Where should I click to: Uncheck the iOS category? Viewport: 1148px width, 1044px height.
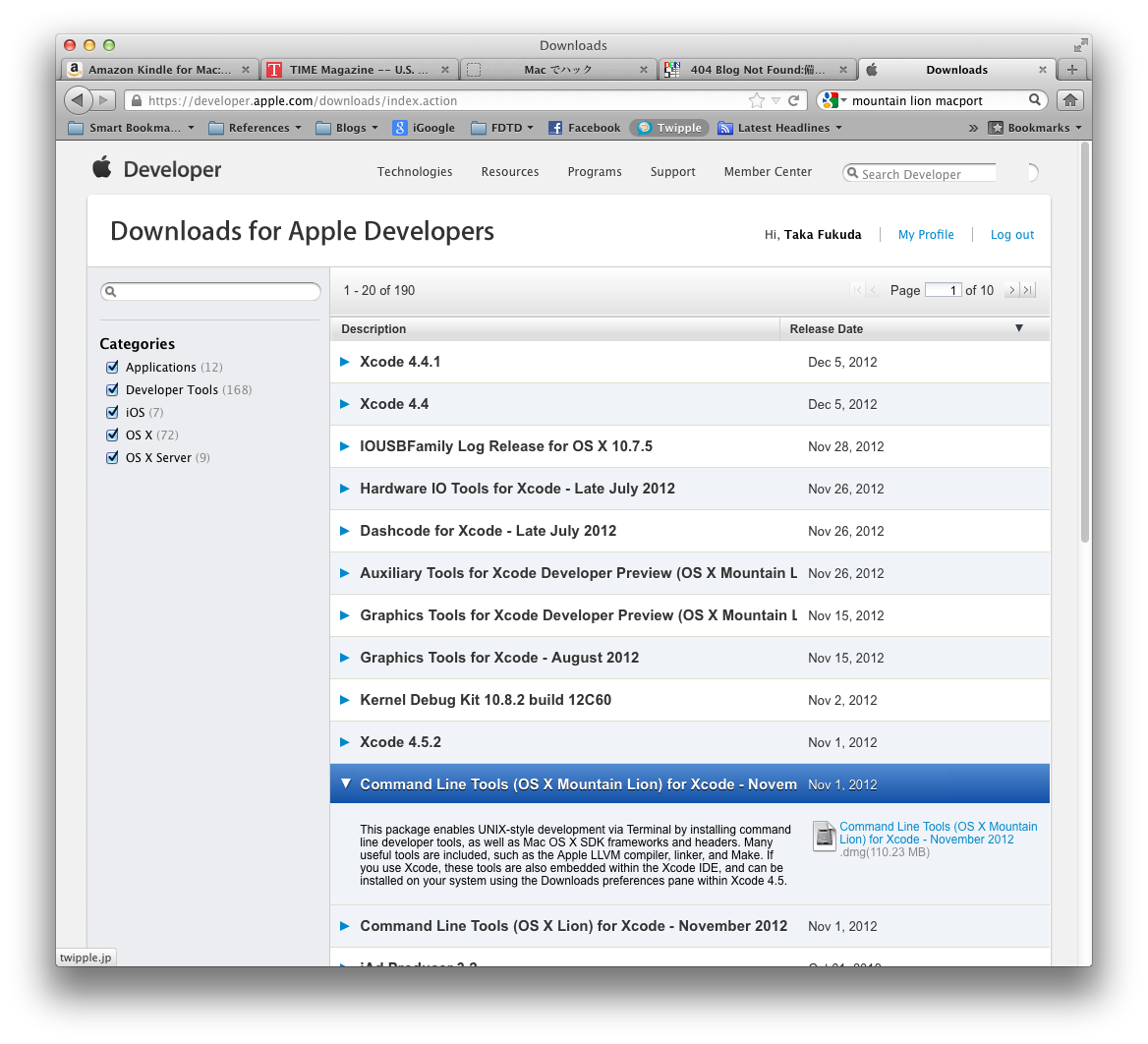pyautogui.click(x=112, y=412)
